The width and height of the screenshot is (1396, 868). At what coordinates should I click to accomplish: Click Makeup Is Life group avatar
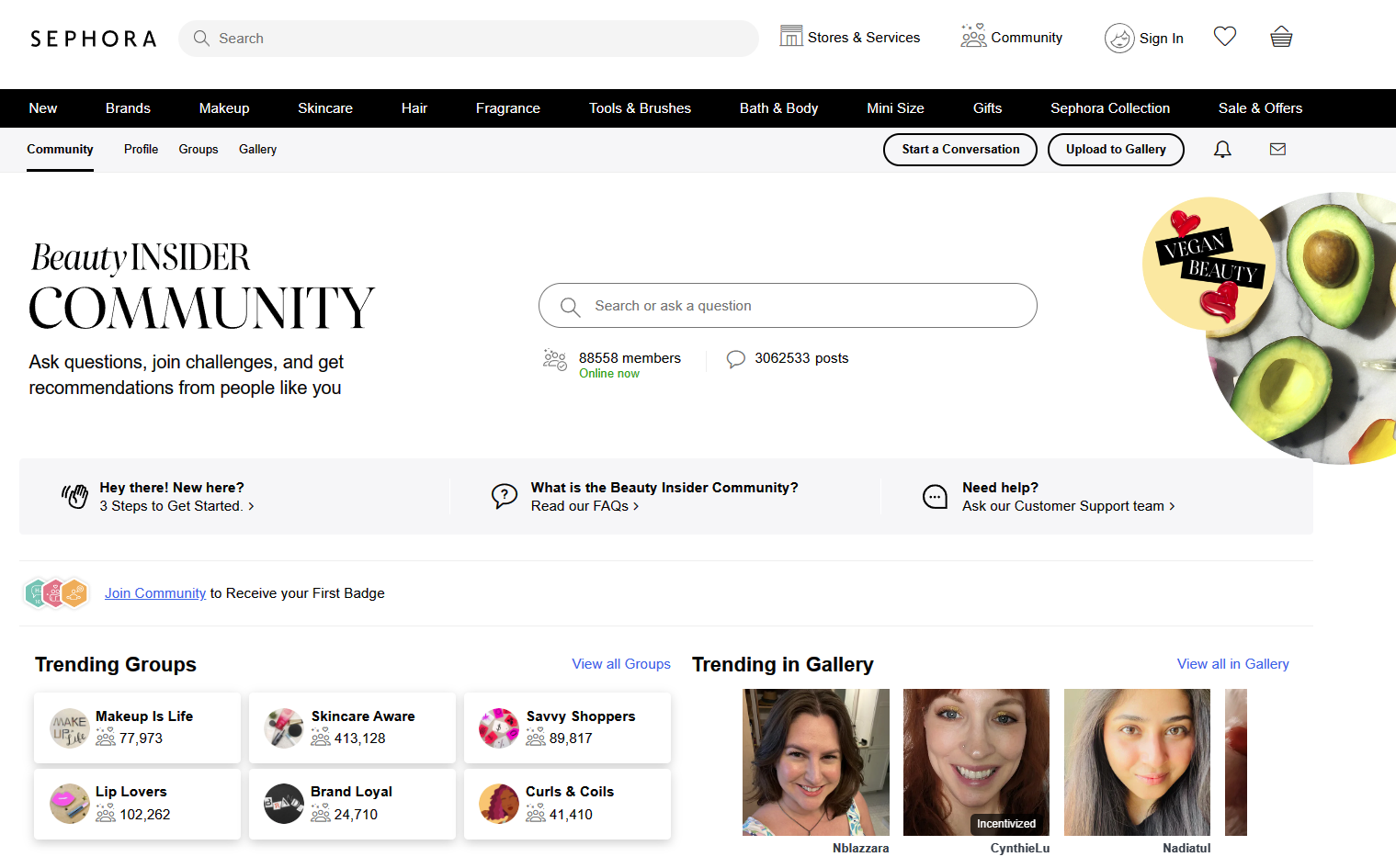click(69, 728)
